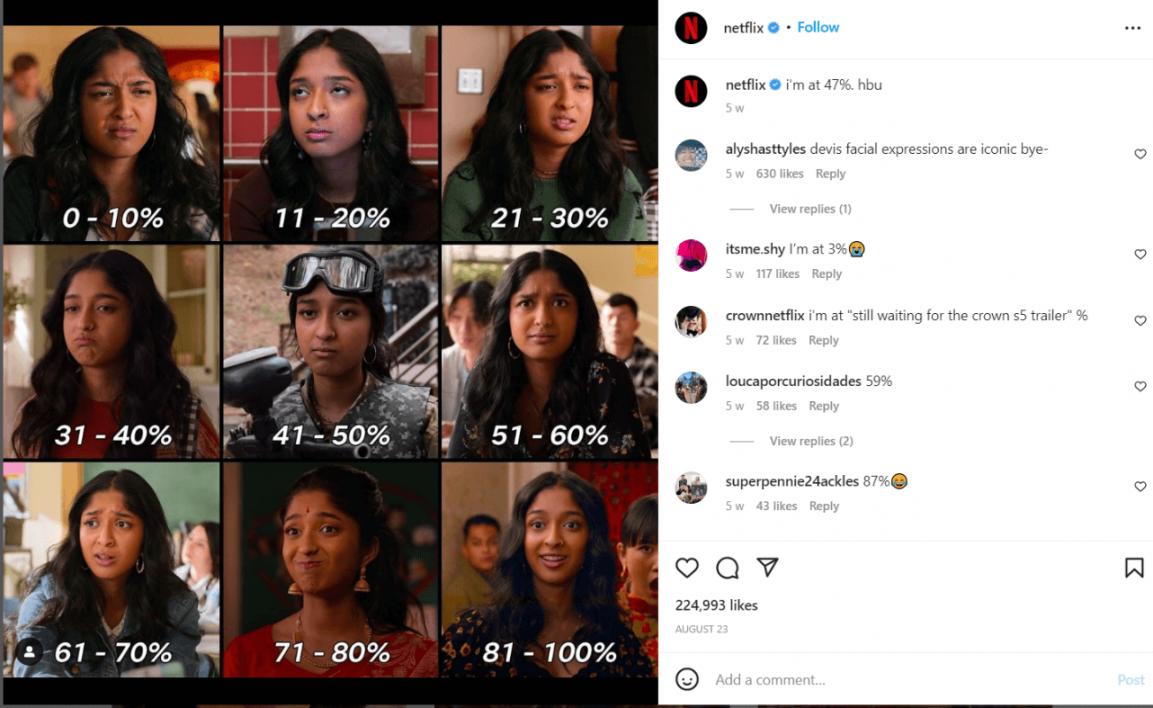The width and height of the screenshot is (1153, 708).
Task: Open the more options three-dot menu
Action: coord(1132,28)
